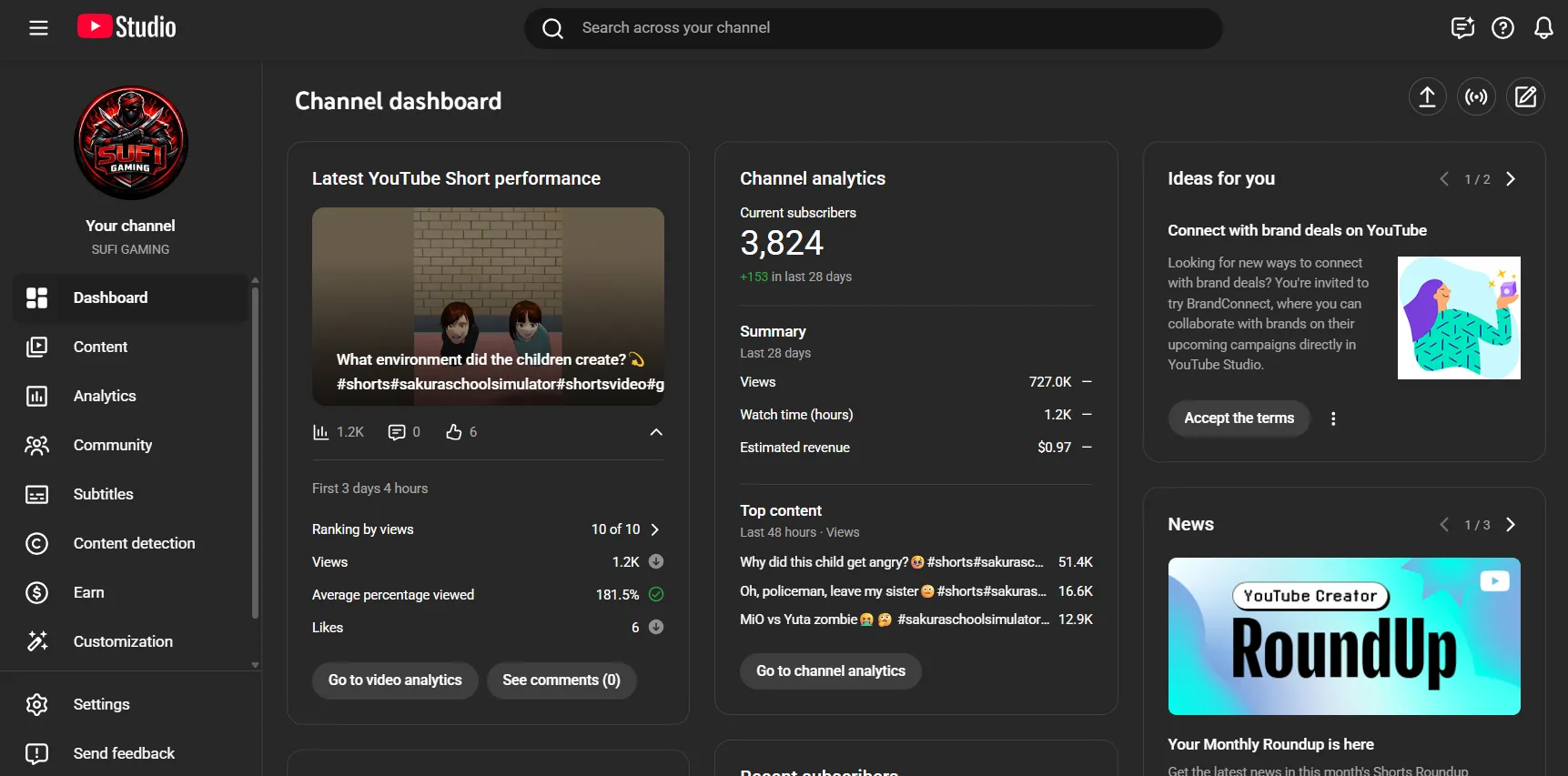This screenshot has width=1568, height=776.
Task: Click the search magnifier icon
Action: (552, 28)
